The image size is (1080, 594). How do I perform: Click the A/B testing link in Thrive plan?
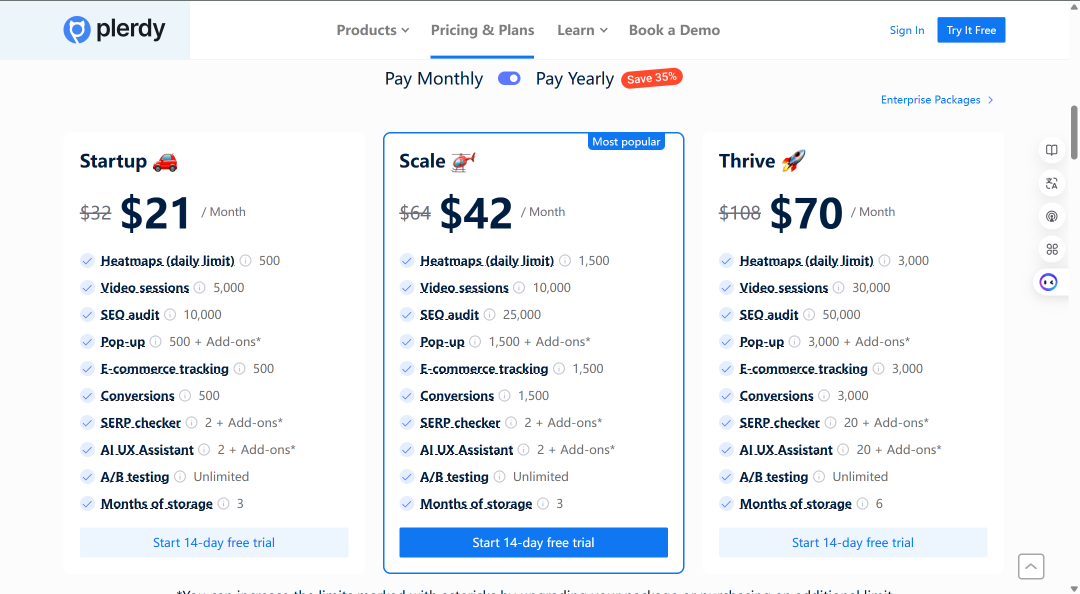(x=773, y=476)
